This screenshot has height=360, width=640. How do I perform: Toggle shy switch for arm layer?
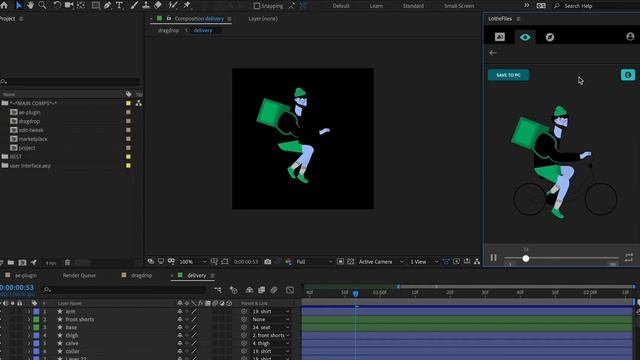coord(180,311)
